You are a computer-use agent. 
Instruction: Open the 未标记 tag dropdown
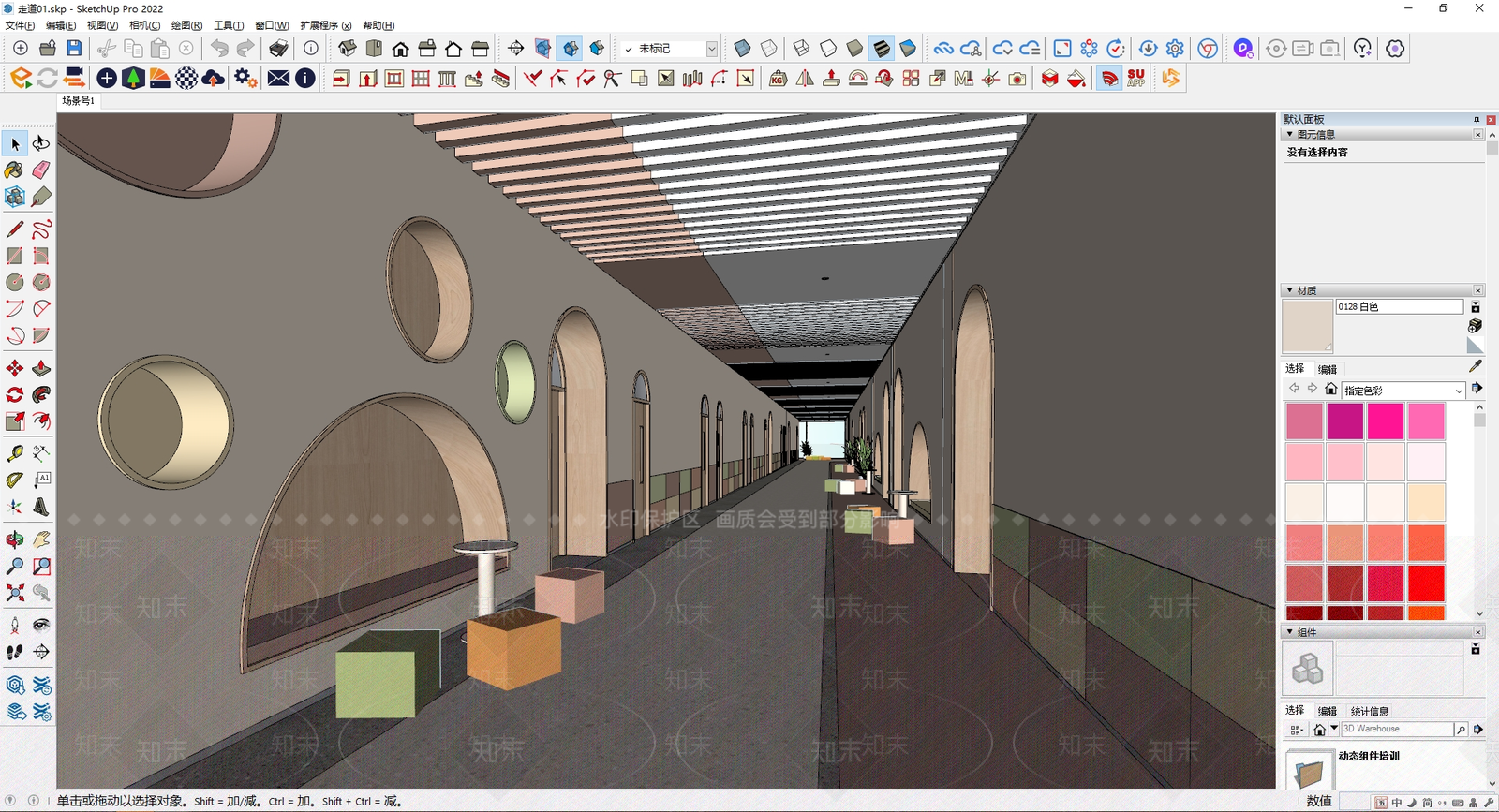click(x=712, y=49)
